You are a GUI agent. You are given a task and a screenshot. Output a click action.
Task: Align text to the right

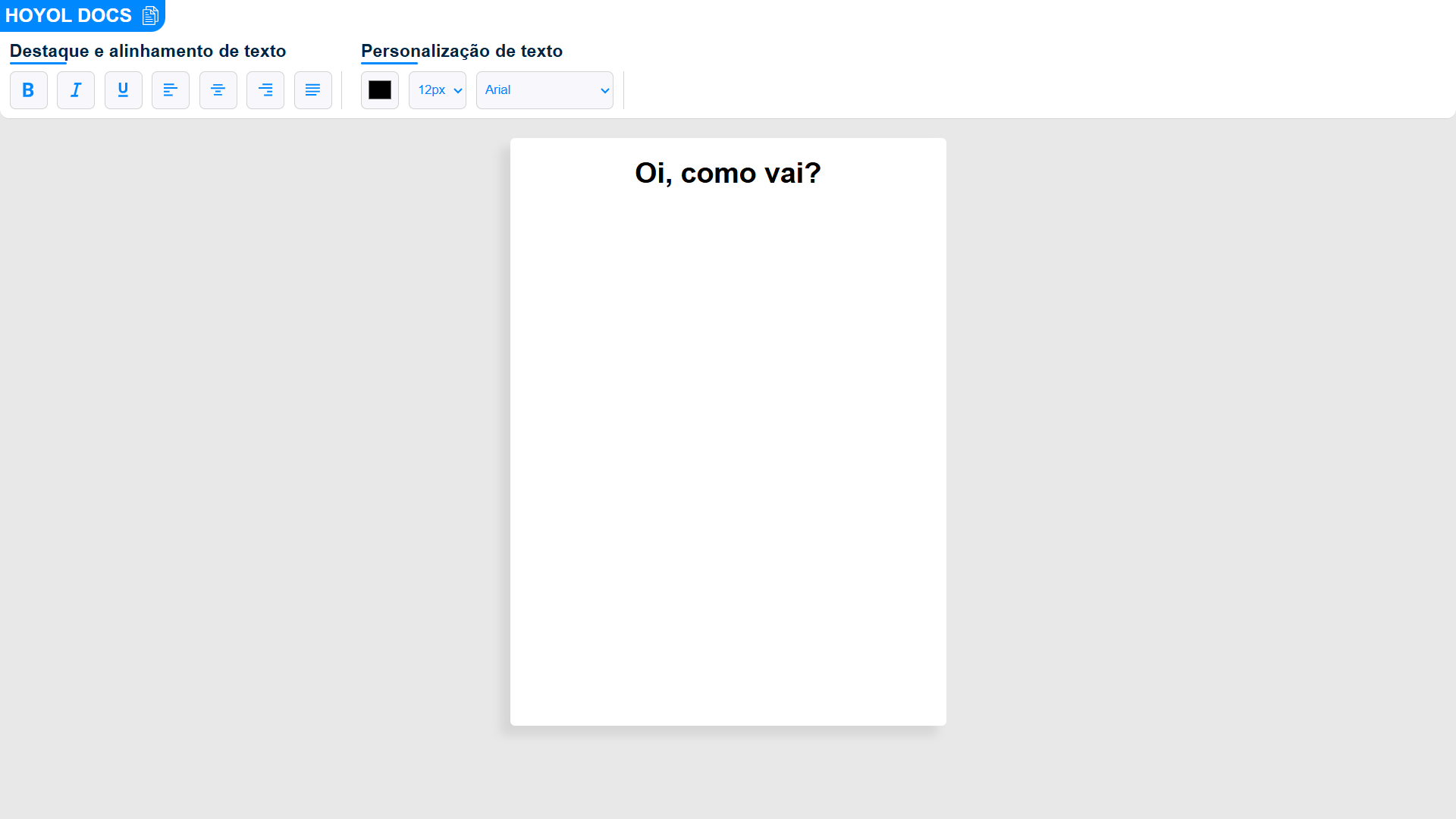(265, 90)
